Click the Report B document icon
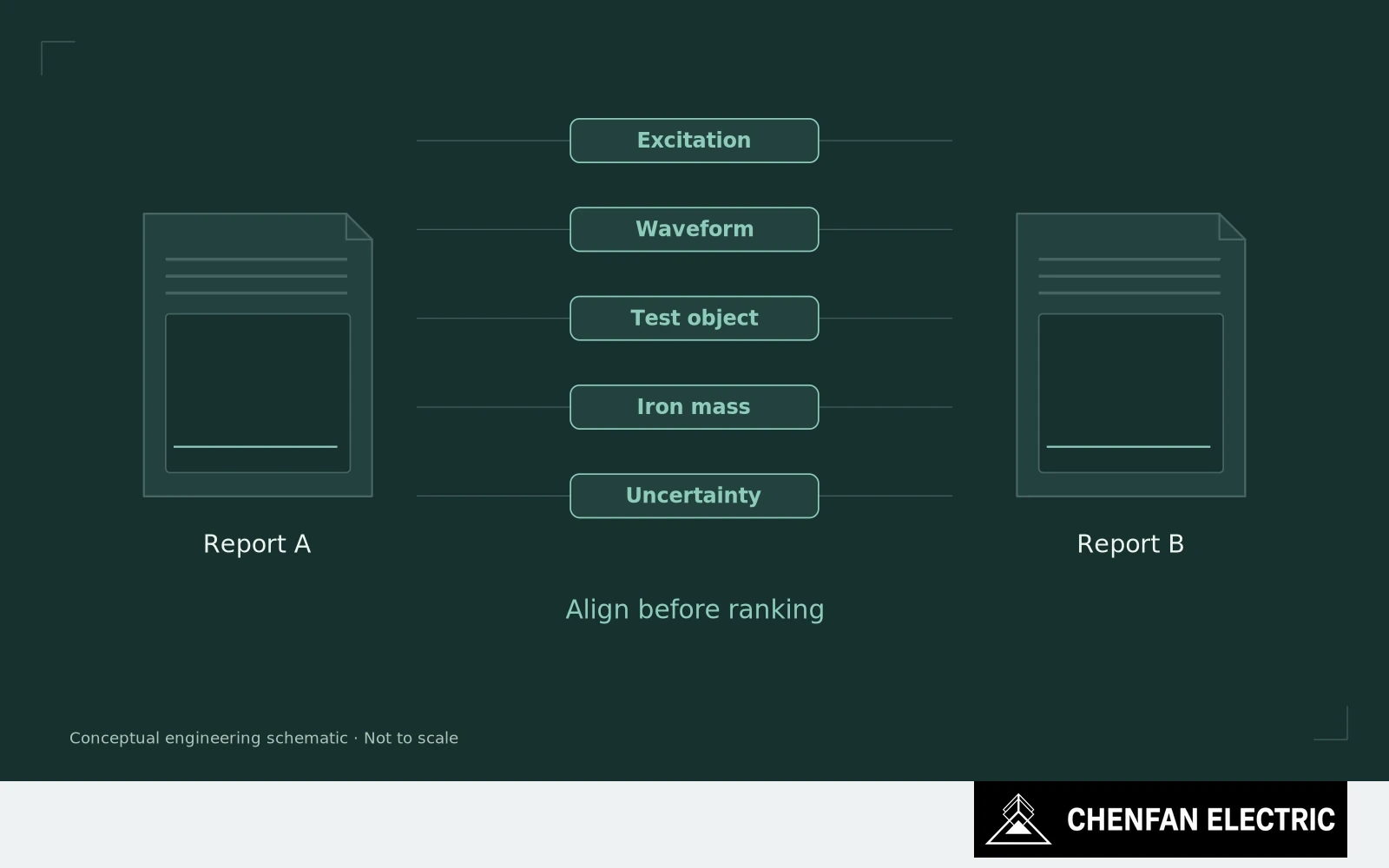Viewport: 1389px width, 868px height. click(1131, 355)
